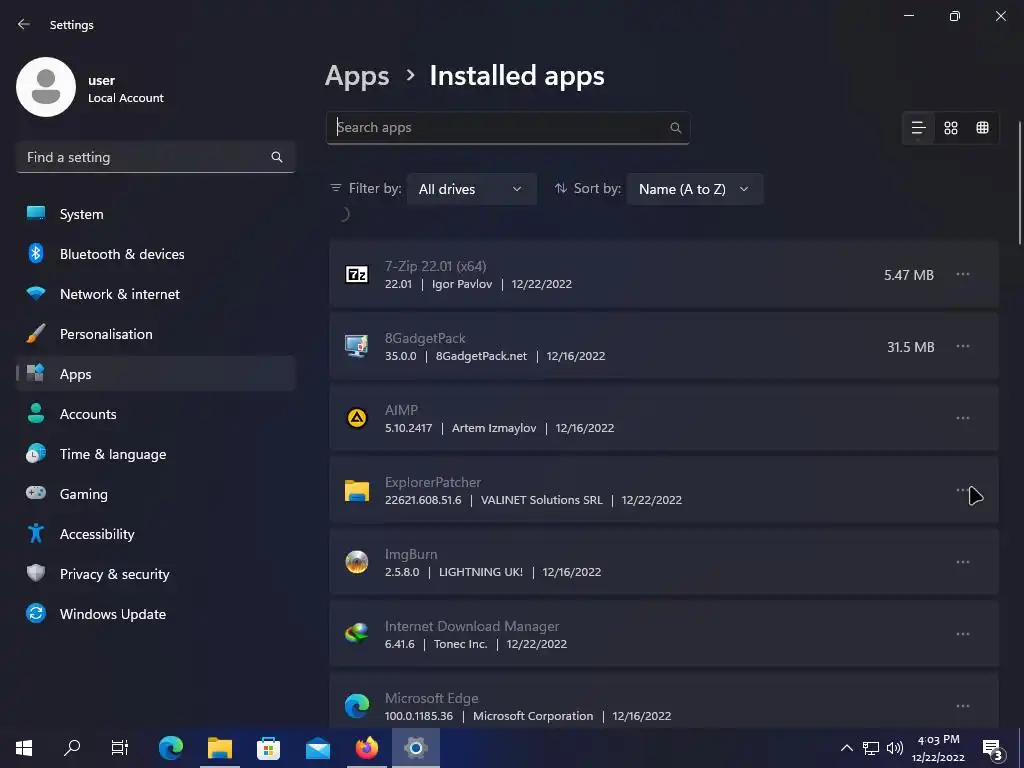The image size is (1024, 768).
Task: Switch to grid view layout
Action: click(x=951, y=128)
